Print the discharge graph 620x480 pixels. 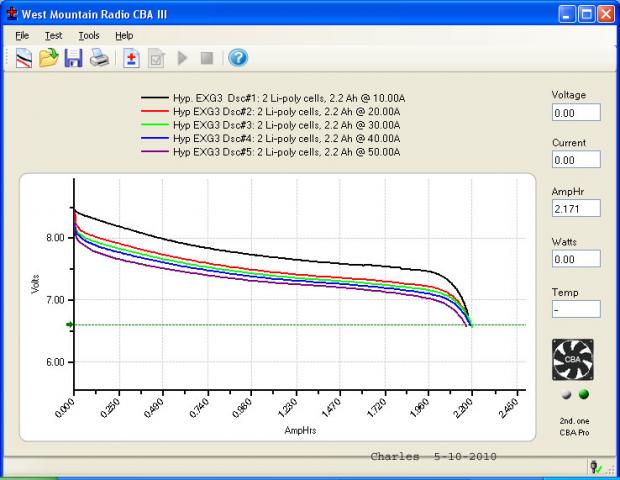99,59
